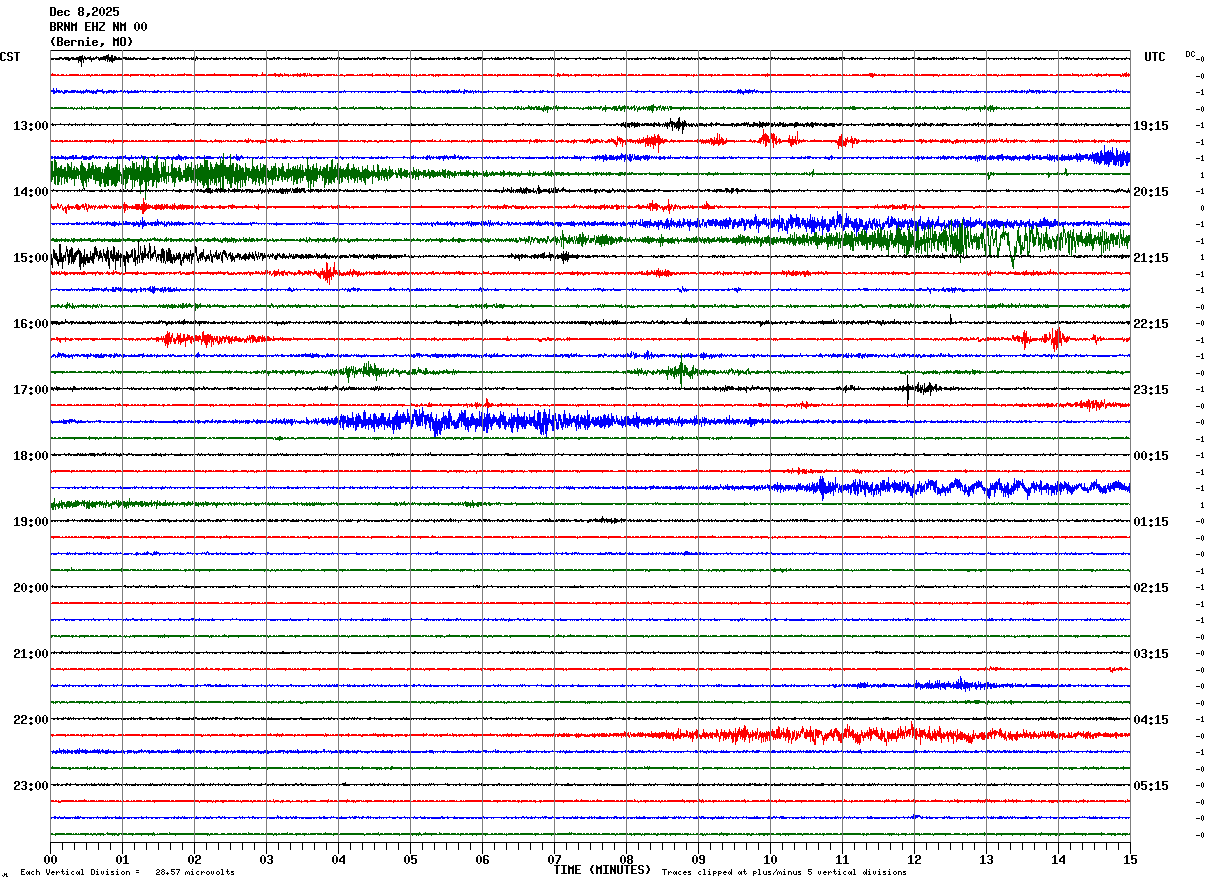Click minute tick label 12 on time axis
The image size is (1210, 886).
[914, 860]
